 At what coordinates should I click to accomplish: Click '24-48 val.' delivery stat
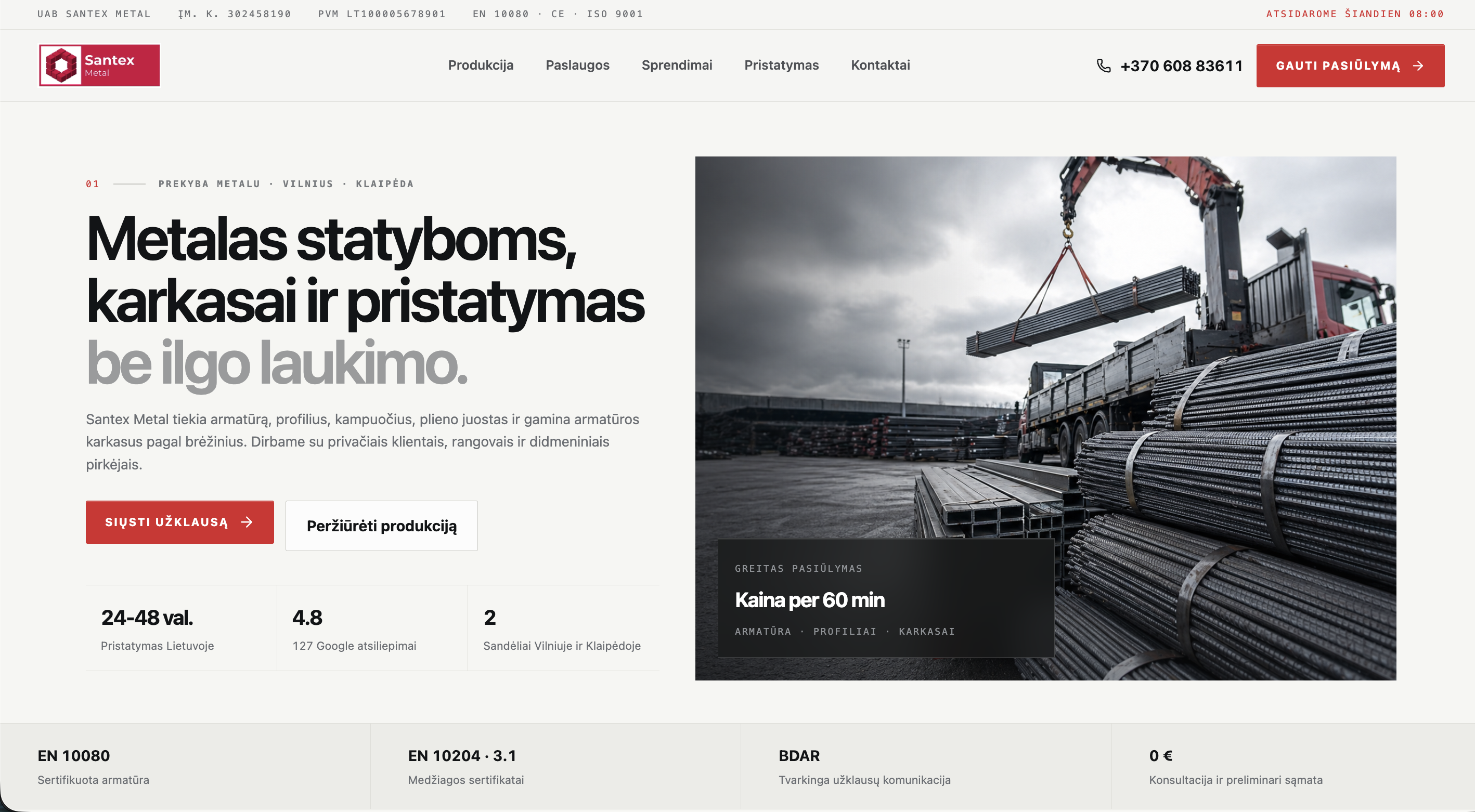coord(147,618)
